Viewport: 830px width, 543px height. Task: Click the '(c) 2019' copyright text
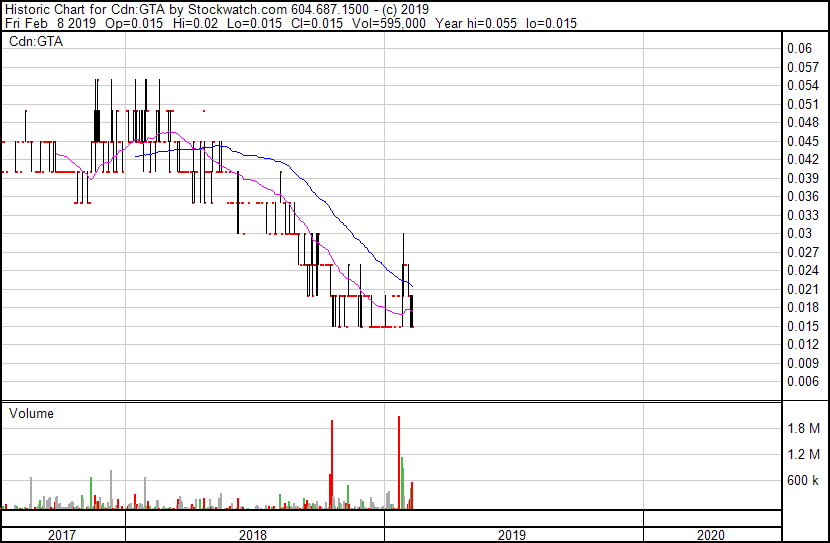click(x=404, y=9)
